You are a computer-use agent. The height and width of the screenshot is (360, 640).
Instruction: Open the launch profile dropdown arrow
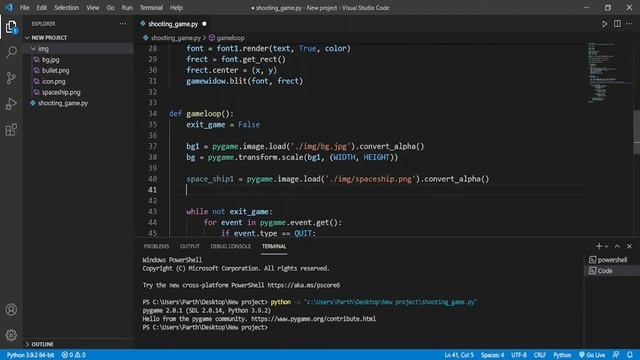(x=606, y=247)
